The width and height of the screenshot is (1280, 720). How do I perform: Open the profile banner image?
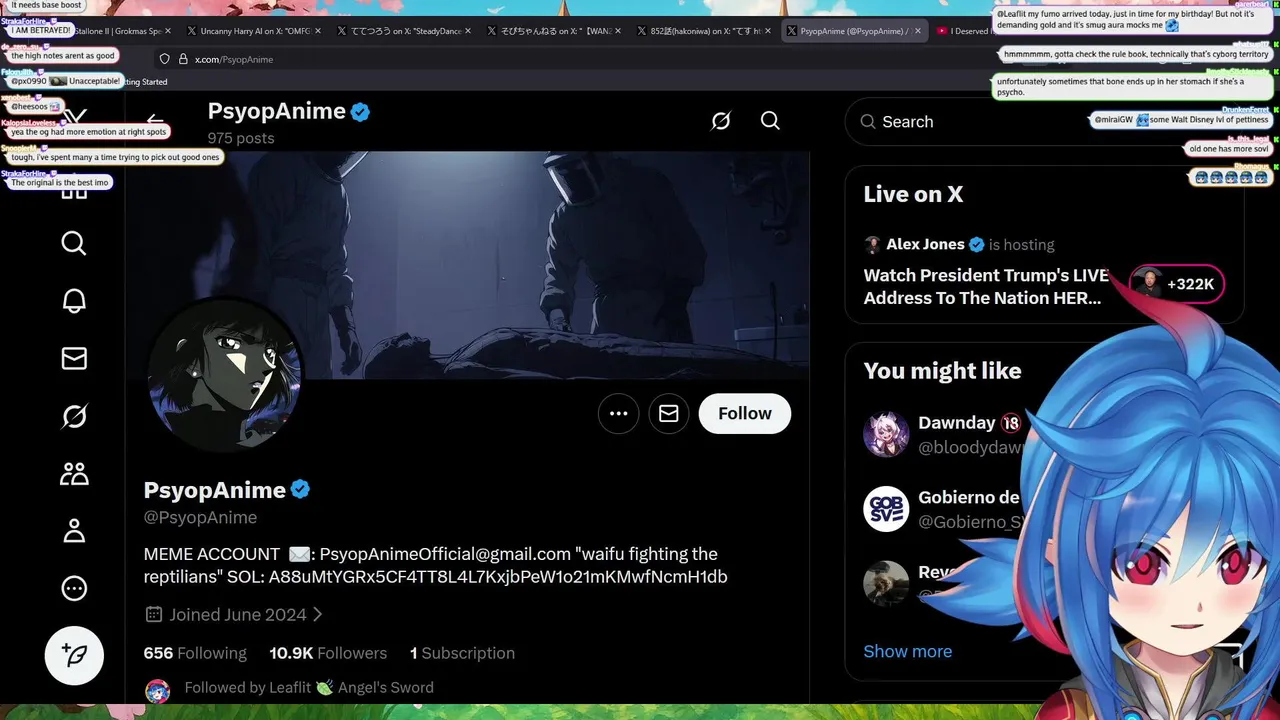467,265
